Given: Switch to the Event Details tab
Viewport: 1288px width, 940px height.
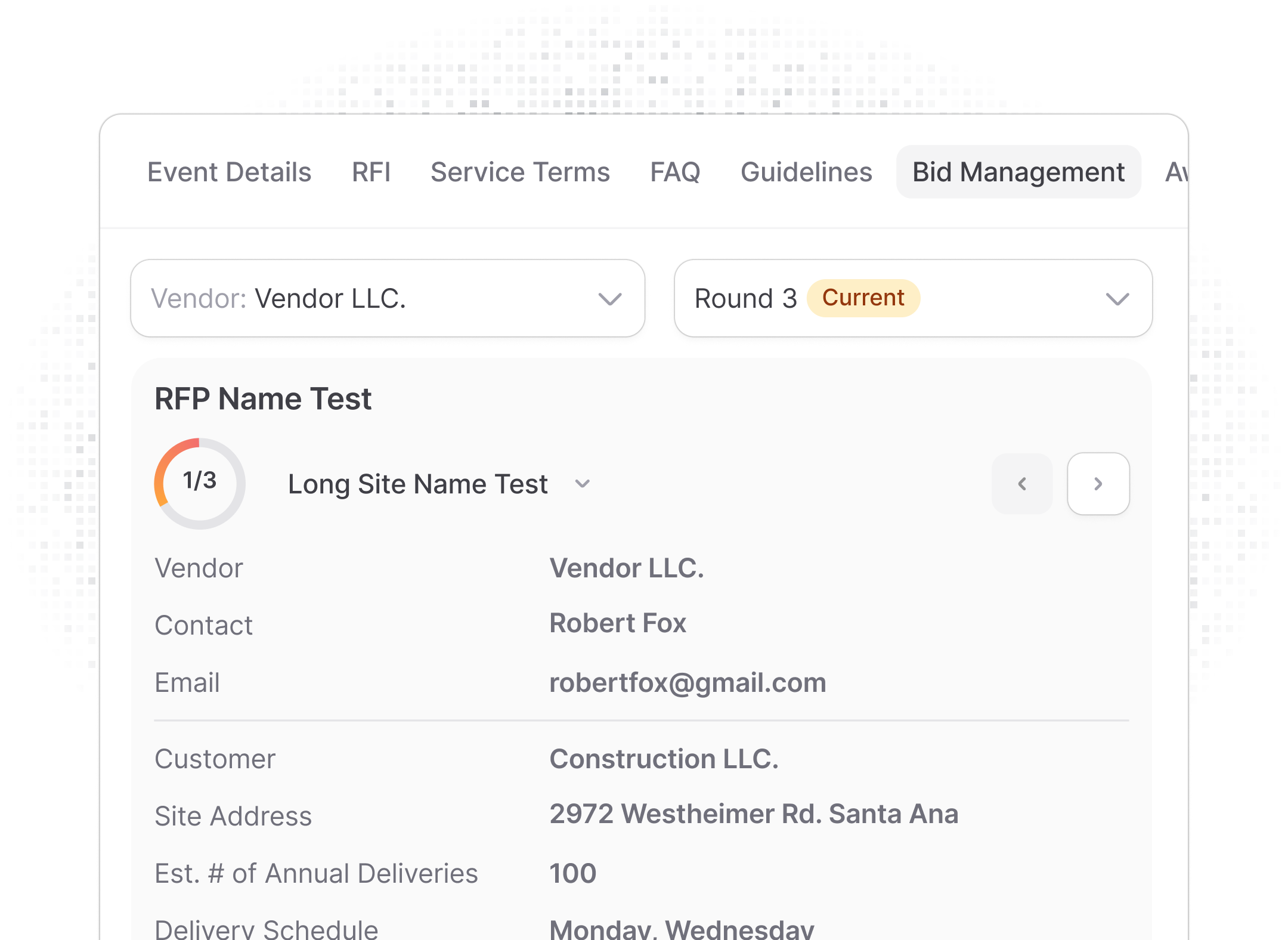Looking at the screenshot, I should point(229,172).
